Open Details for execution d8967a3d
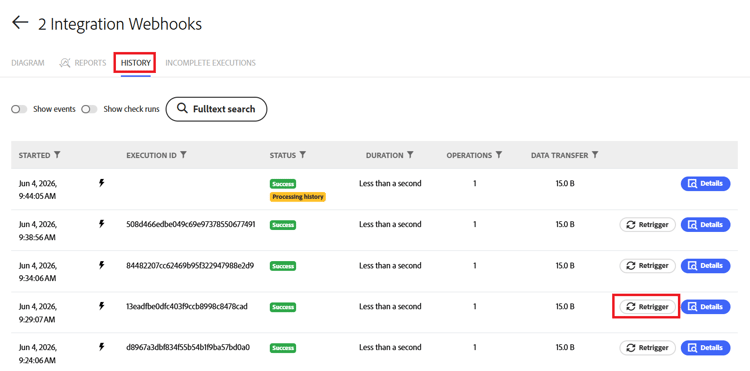750x371 pixels. [x=706, y=348]
